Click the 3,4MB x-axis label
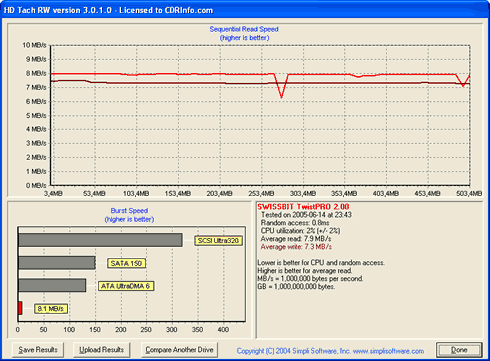 [x=53, y=193]
